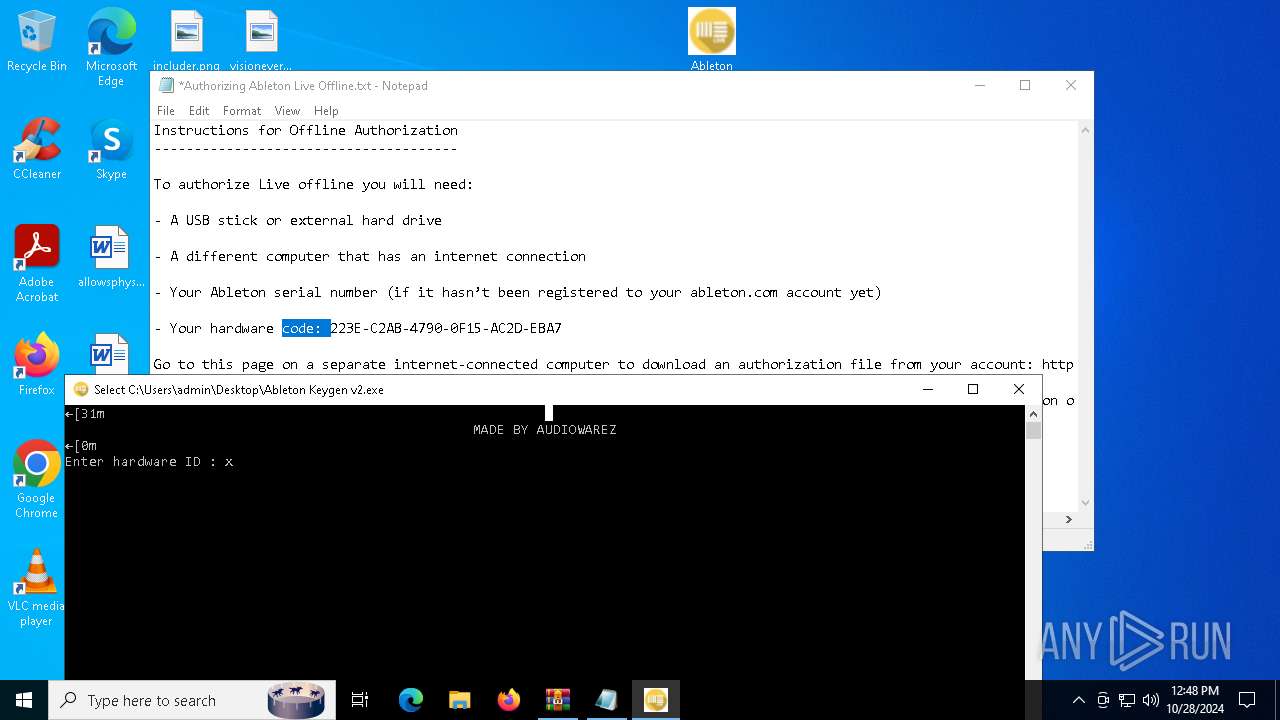This screenshot has height=720, width=1280.
Task: Open the volume control tray icon
Action: [x=1151, y=700]
